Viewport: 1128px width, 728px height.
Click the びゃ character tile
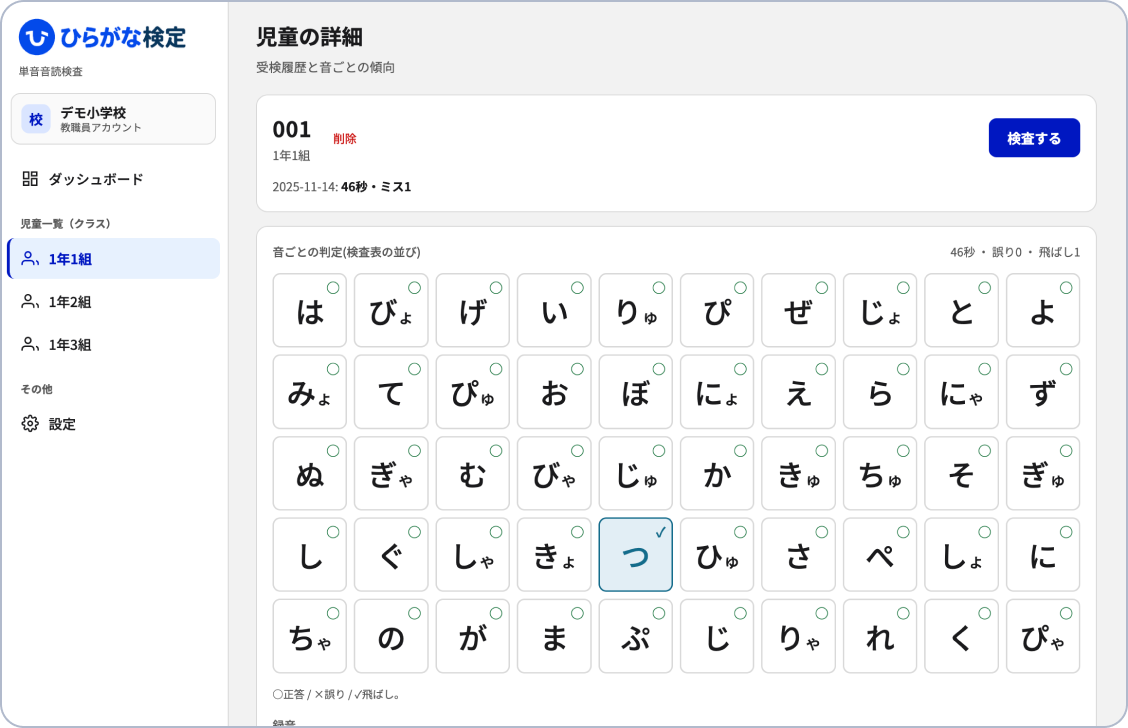pyautogui.click(x=554, y=473)
